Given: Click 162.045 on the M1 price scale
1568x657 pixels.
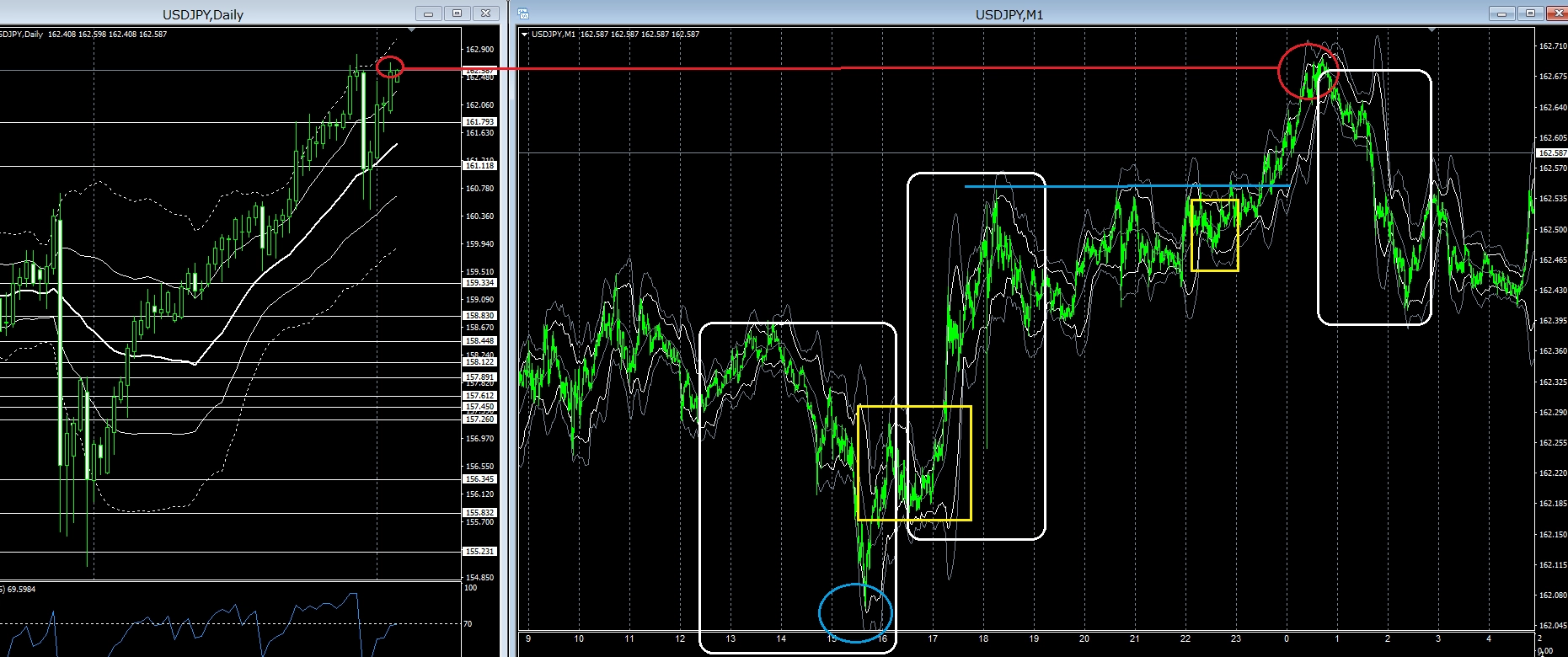Looking at the screenshot, I should [1553, 626].
